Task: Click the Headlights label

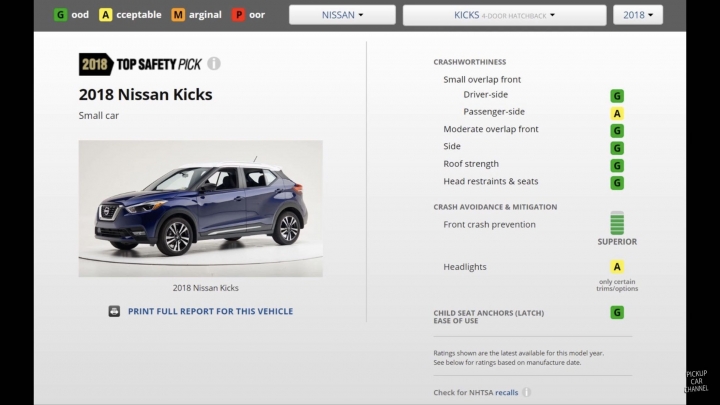Action: (x=465, y=267)
